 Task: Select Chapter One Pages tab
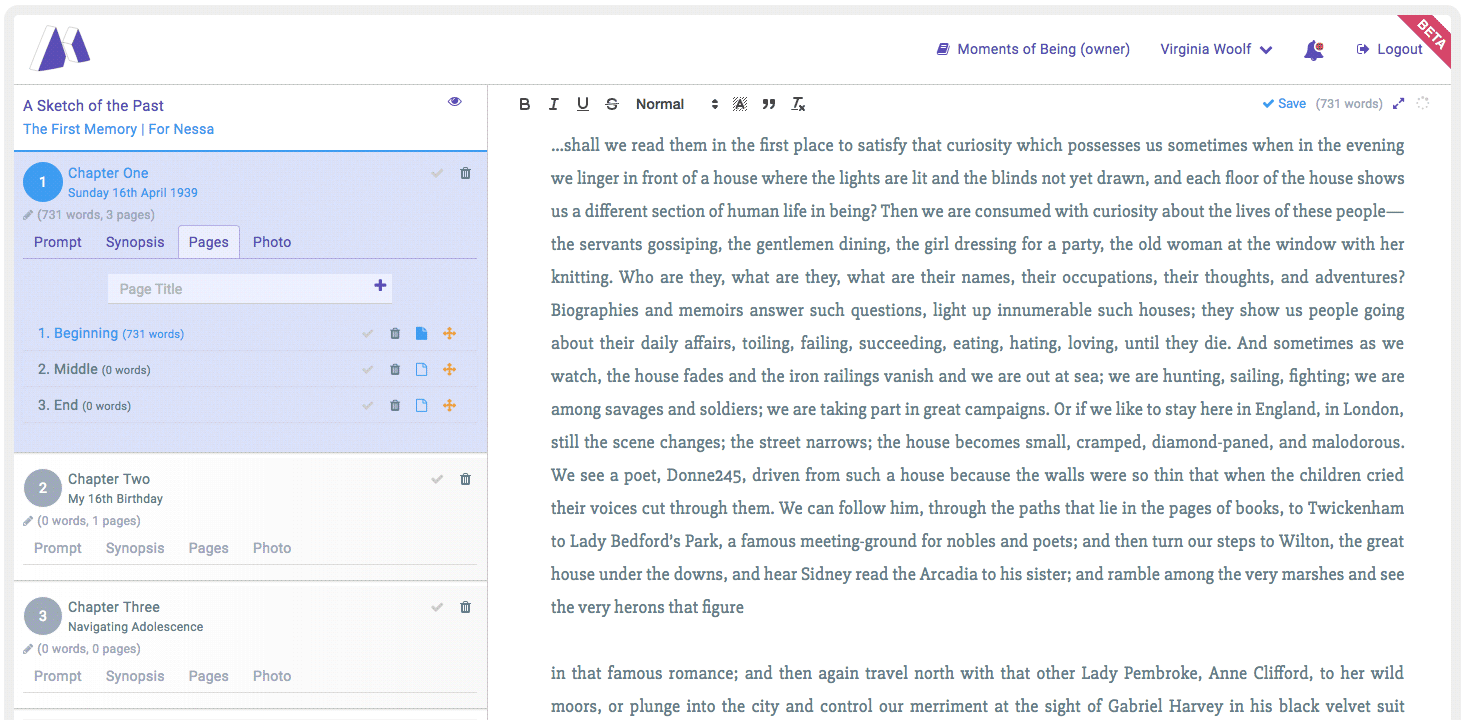coord(209,242)
